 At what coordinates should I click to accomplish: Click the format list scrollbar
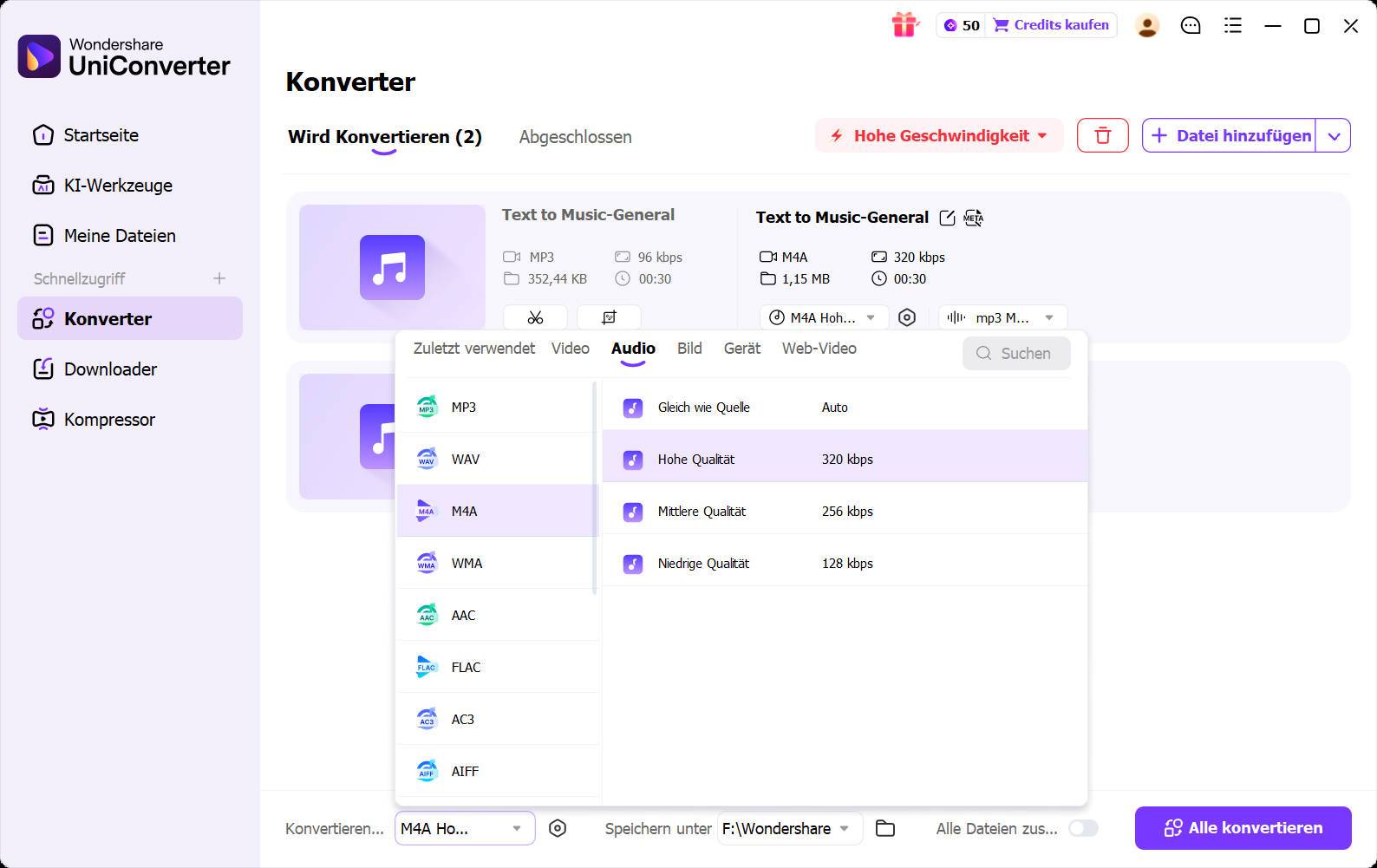(x=595, y=488)
